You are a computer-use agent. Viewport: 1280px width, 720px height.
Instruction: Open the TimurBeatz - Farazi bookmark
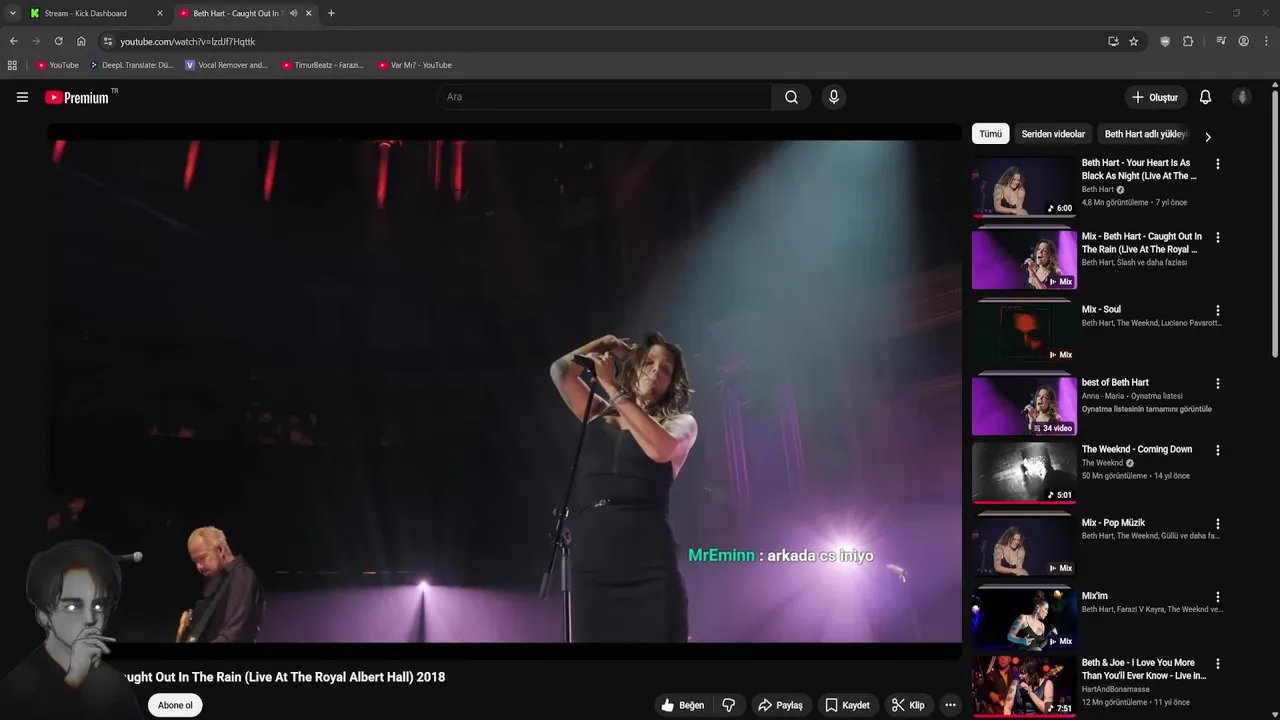coord(322,65)
